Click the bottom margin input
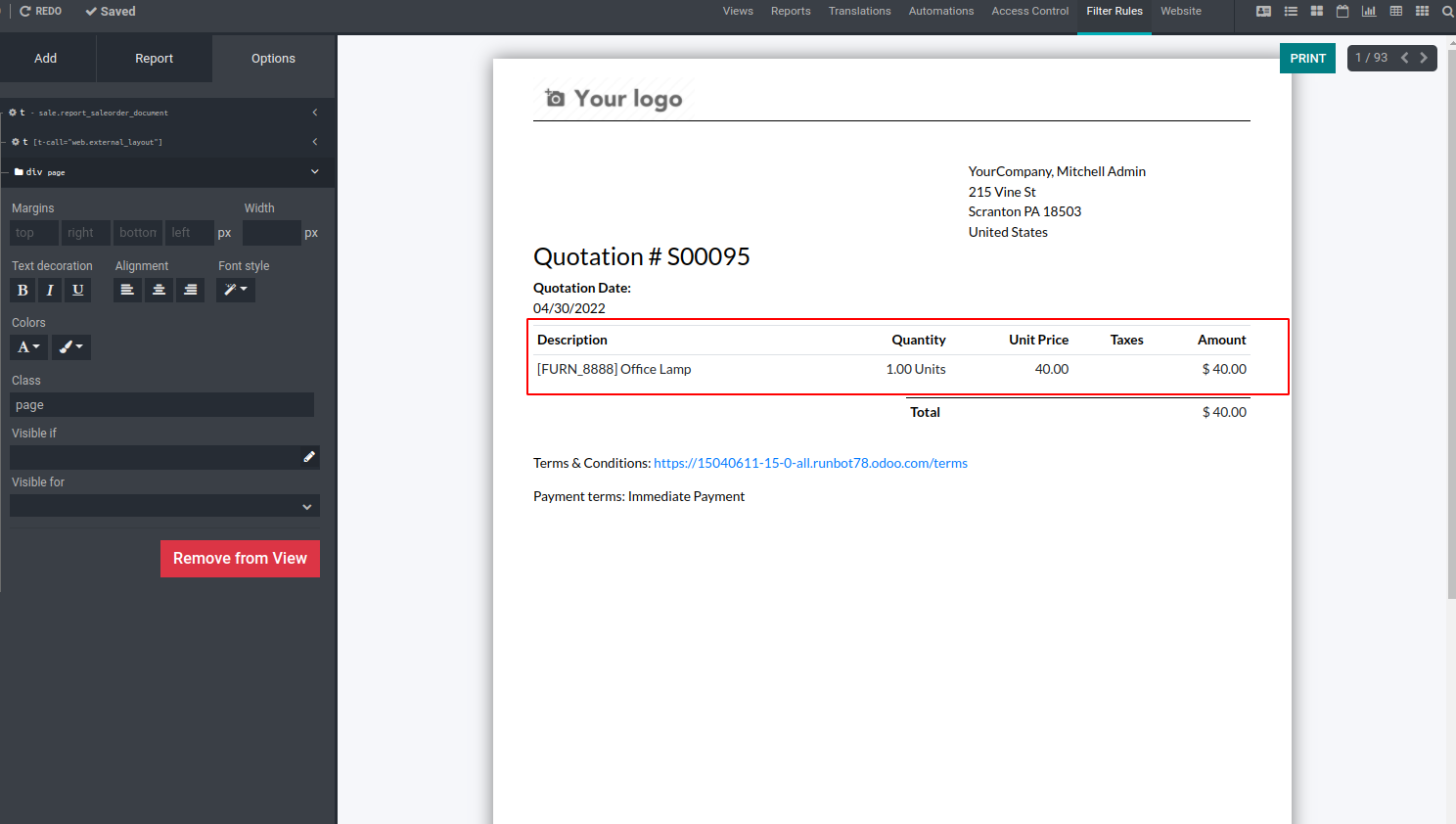Screen dimensions: 1456x824 point(138,233)
